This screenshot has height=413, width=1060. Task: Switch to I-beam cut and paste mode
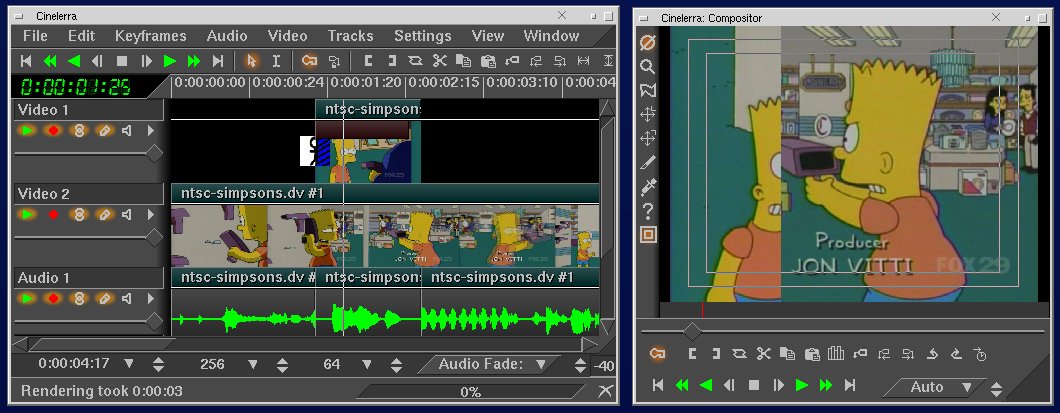[276, 61]
